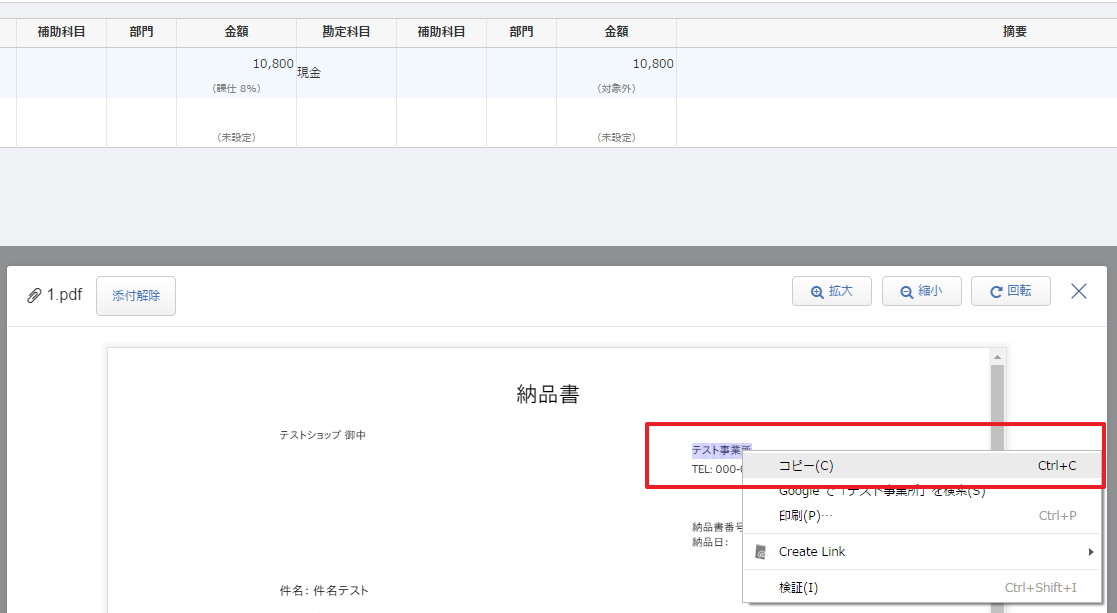Click the paperclip icon beside 1.pdf
This screenshot has height=613, width=1117.
click(33, 295)
